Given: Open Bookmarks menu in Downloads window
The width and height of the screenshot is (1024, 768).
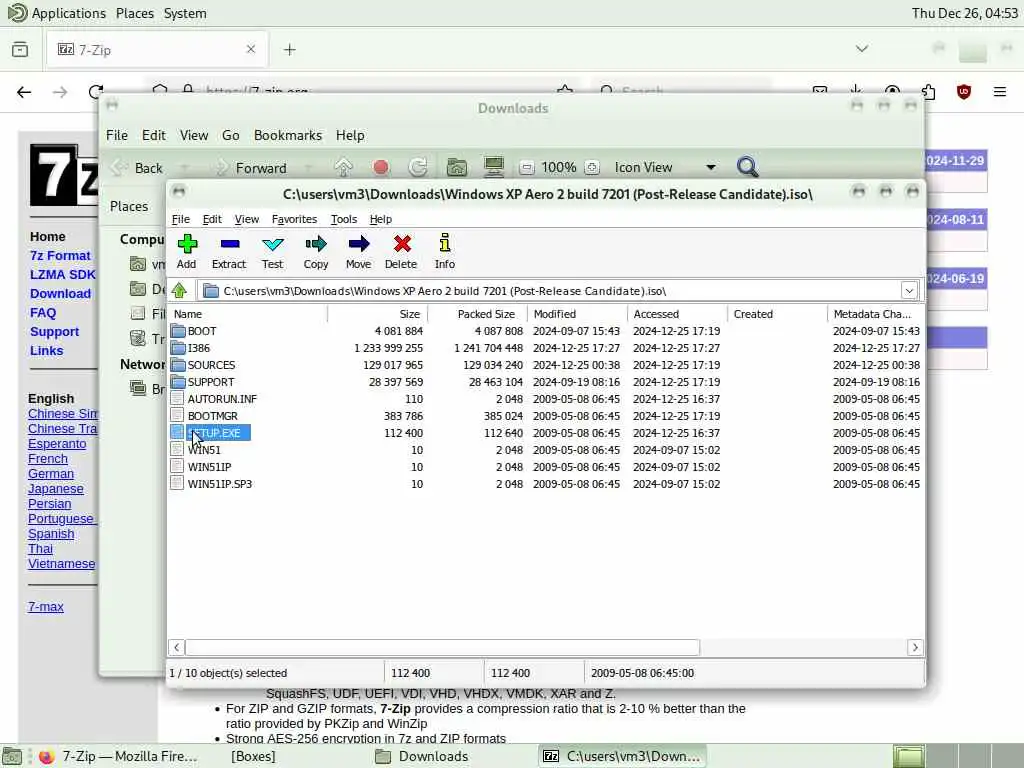Looking at the screenshot, I should (287, 135).
